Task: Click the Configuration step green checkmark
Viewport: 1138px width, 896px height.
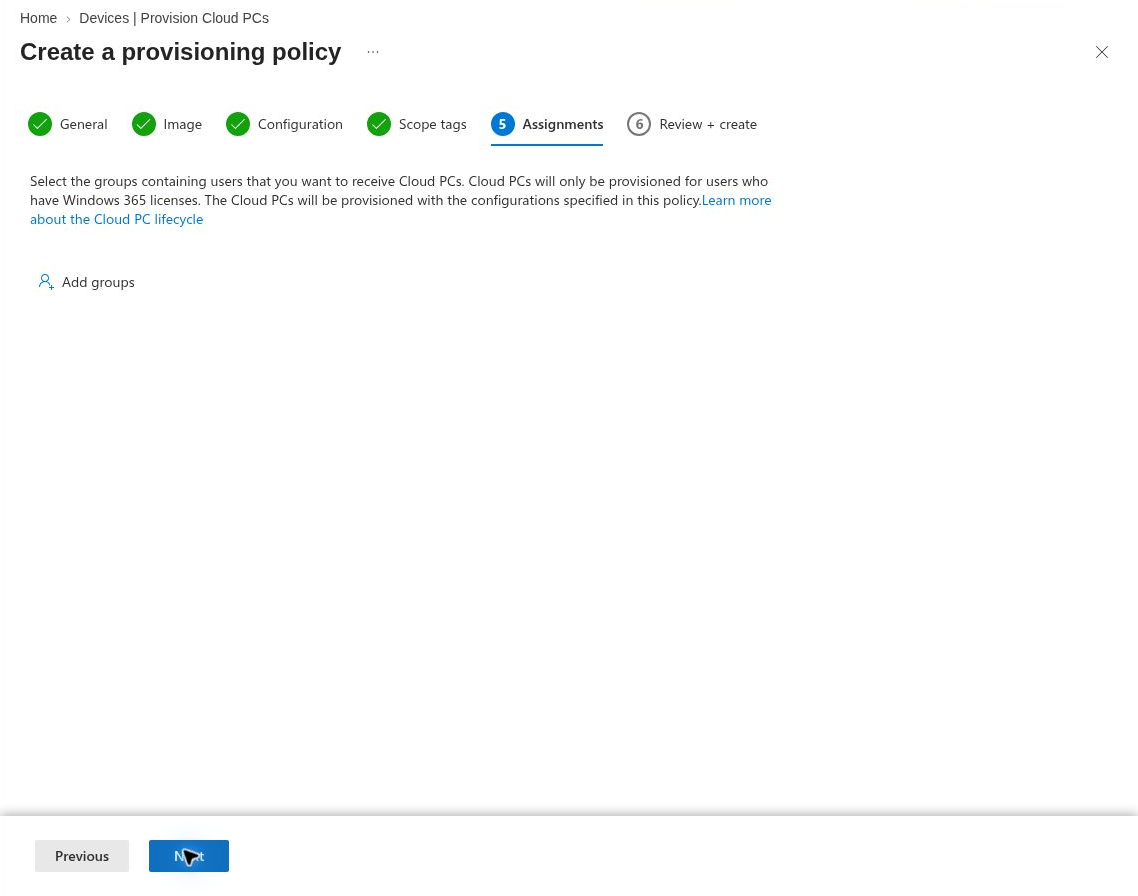Action: [x=238, y=124]
